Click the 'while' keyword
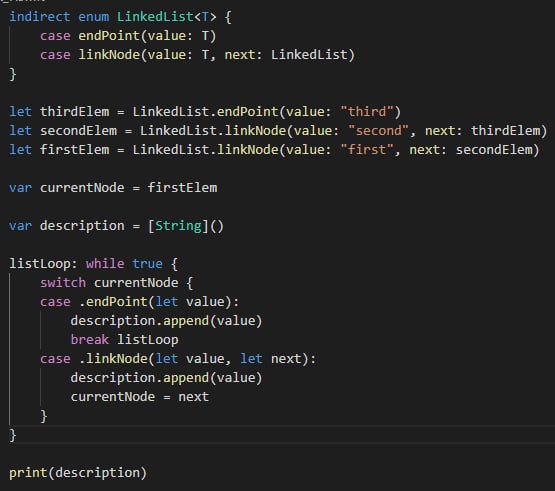This screenshot has height=491, width=555. click(105, 264)
